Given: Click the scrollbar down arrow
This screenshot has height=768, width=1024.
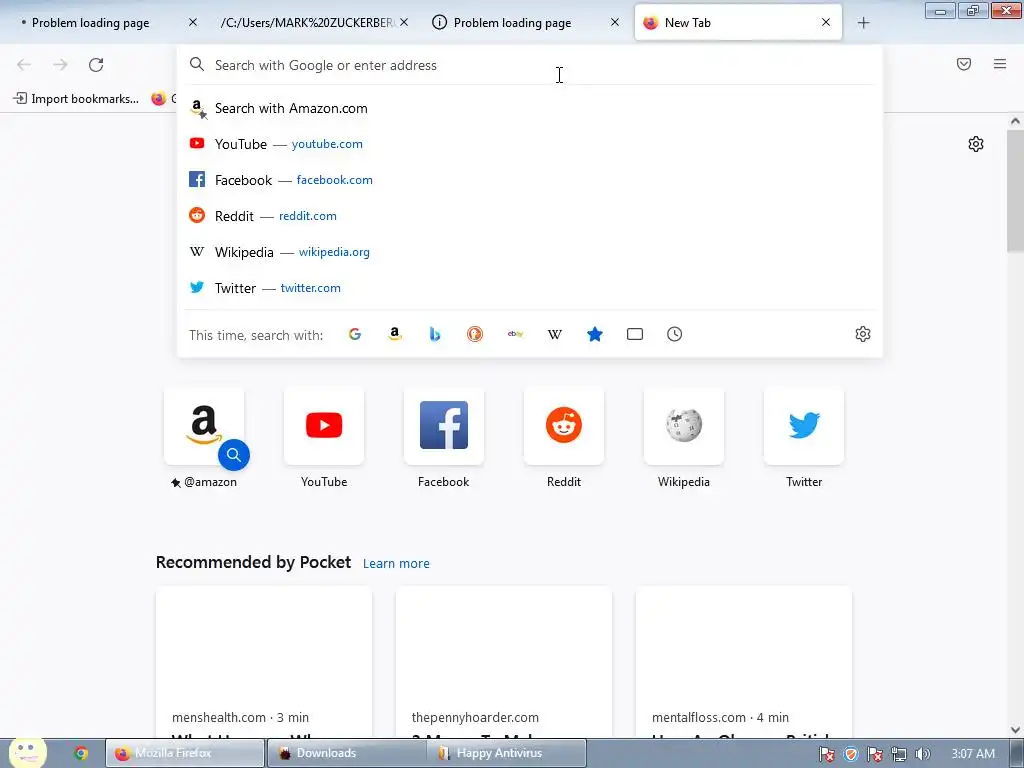Looking at the screenshot, I should click(1015, 730).
